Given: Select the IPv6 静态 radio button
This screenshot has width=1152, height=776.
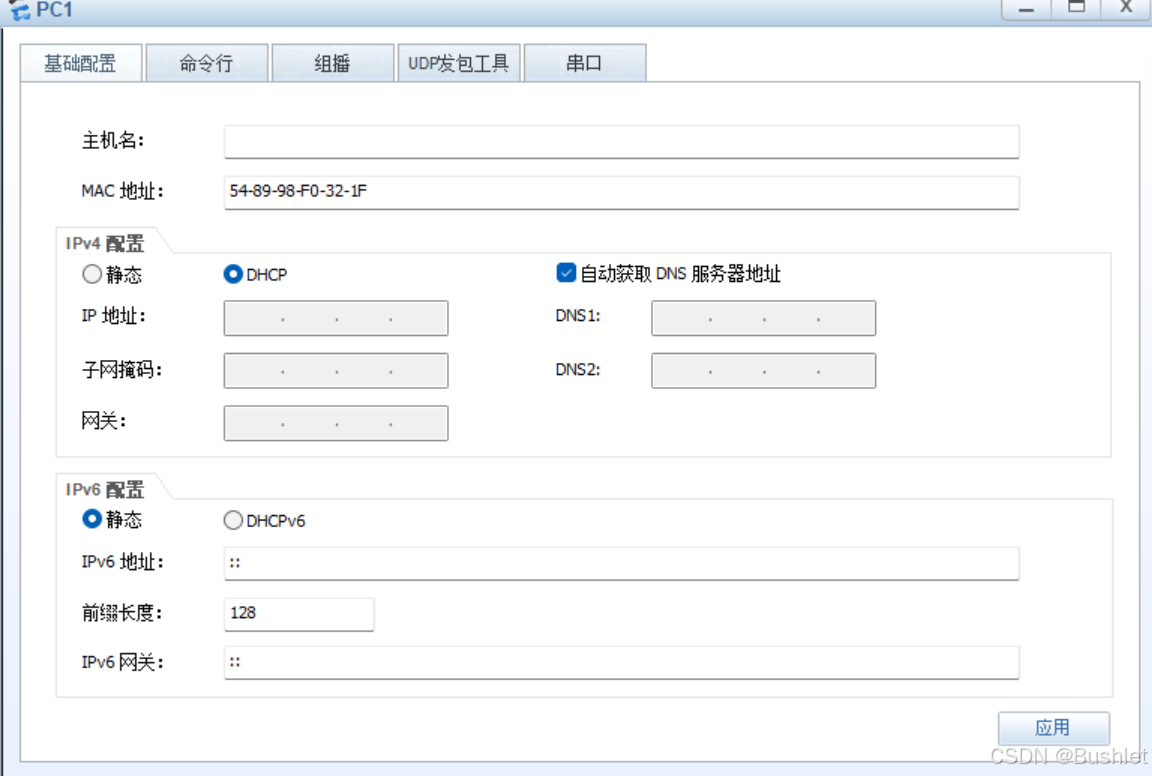Looking at the screenshot, I should pyautogui.click(x=92, y=519).
